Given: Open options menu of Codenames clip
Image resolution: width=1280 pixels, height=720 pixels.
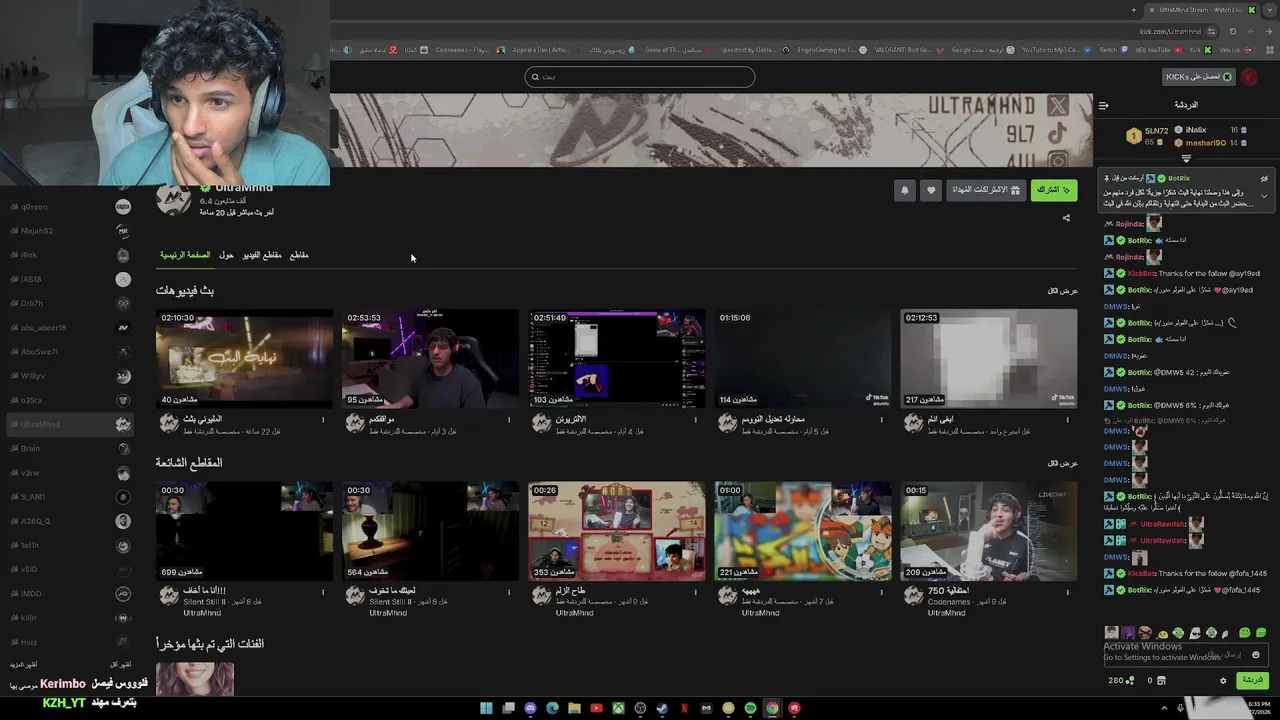Looking at the screenshot, I should click(1067, 592).
